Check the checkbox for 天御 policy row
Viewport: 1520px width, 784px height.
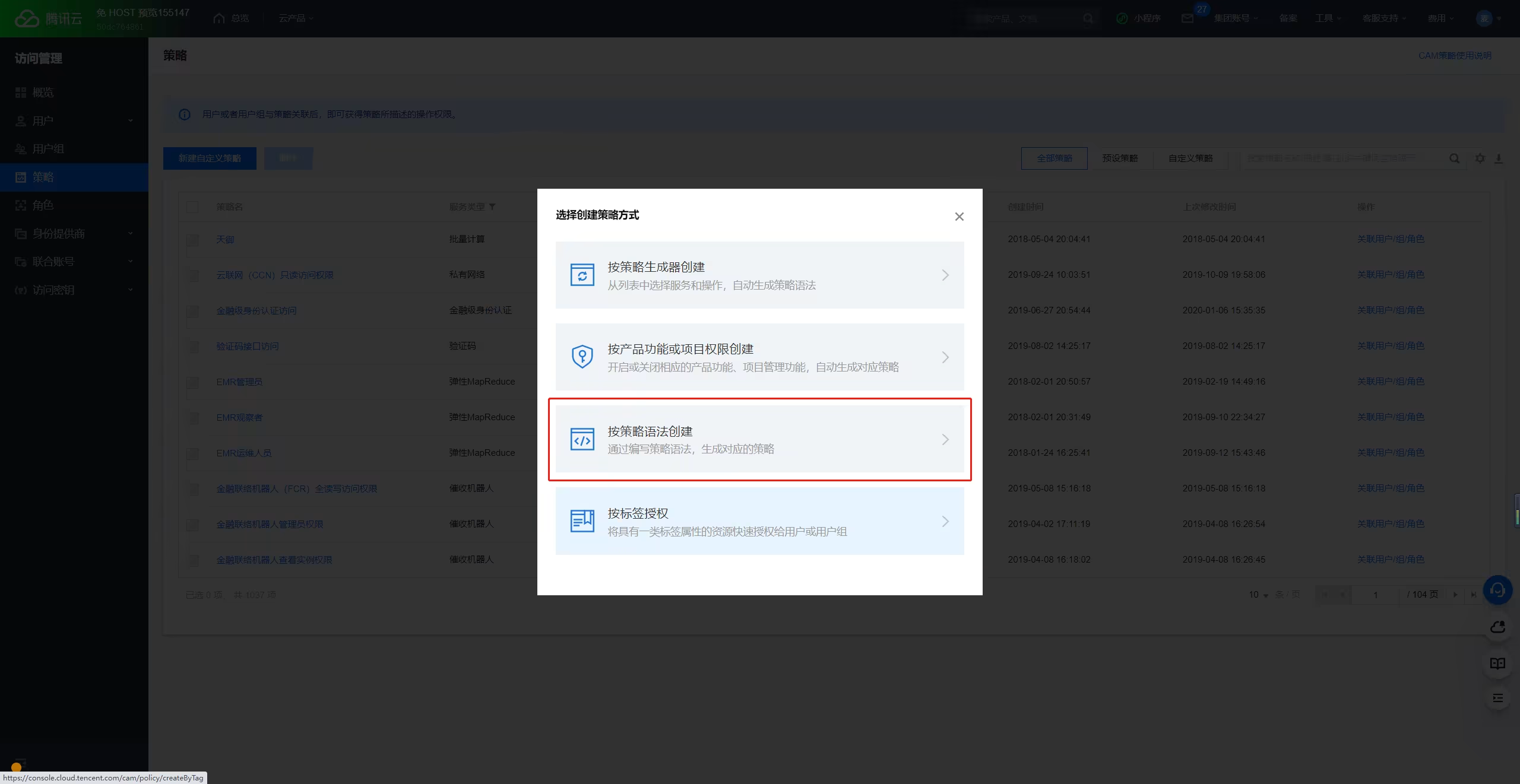point(192,240)
